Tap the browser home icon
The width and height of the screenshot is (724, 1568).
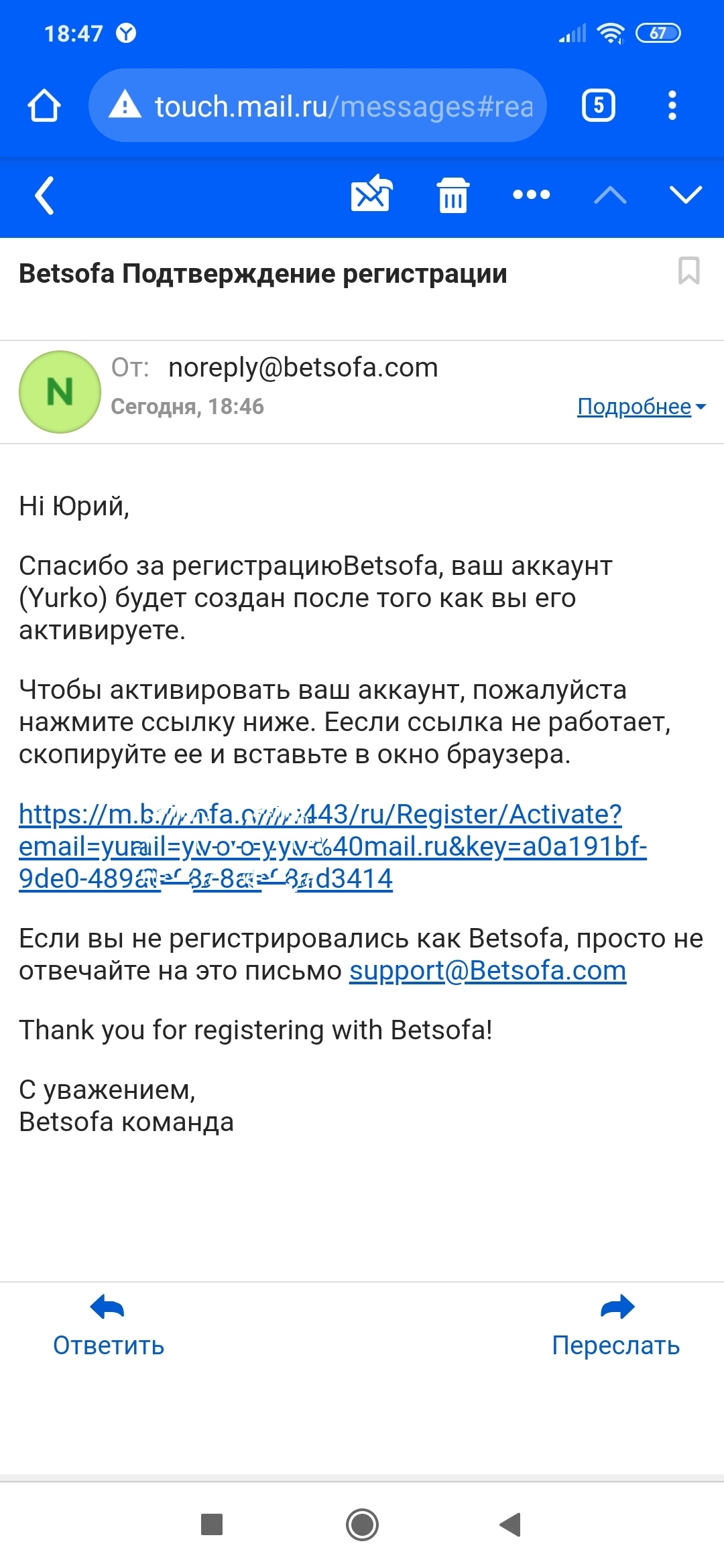tap(44, 106)
